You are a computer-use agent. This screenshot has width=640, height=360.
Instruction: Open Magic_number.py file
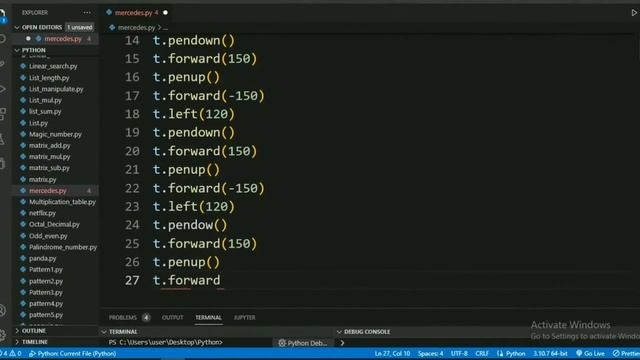click(x=55, y=134)
